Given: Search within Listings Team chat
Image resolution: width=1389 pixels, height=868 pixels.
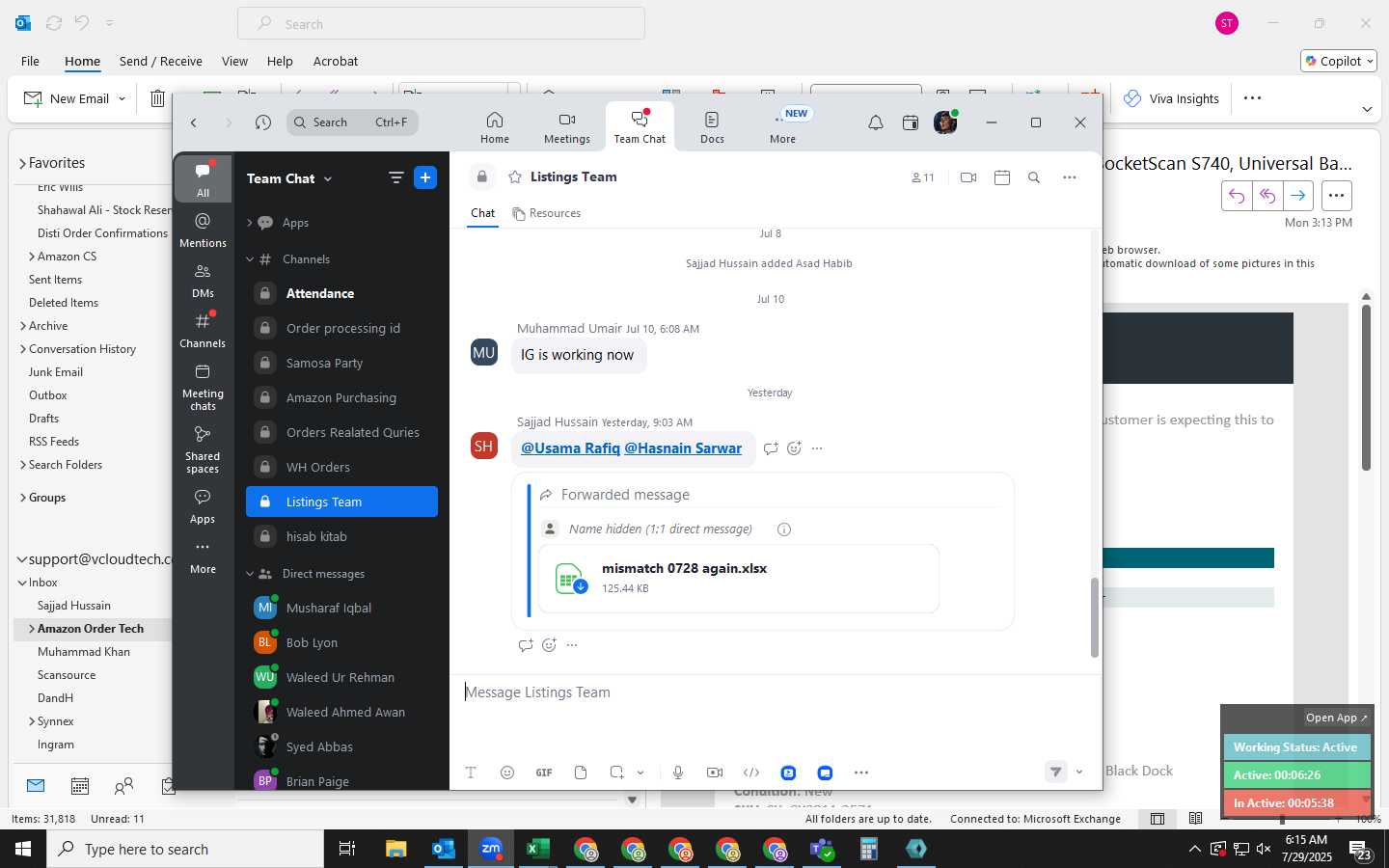Looking at the screenshot, I should click(1034, 177).
